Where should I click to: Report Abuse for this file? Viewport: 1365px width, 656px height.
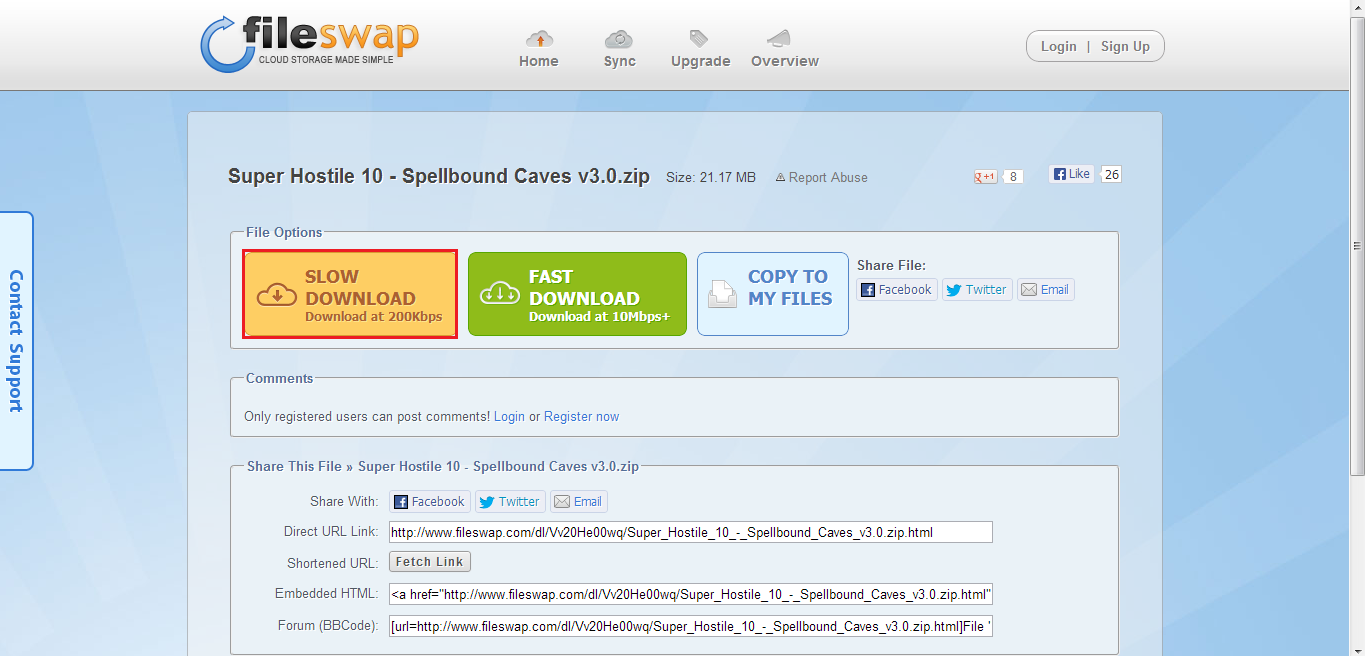[x=821, y=177]
